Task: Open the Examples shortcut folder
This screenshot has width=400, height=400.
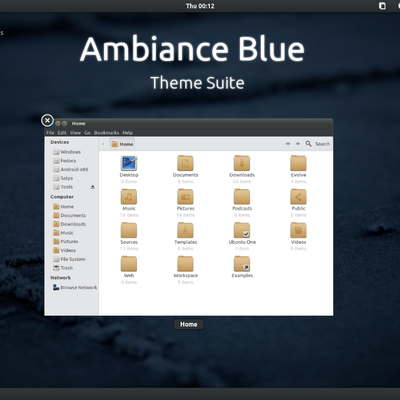Action: pyautogui.click(x=242, y=264)
